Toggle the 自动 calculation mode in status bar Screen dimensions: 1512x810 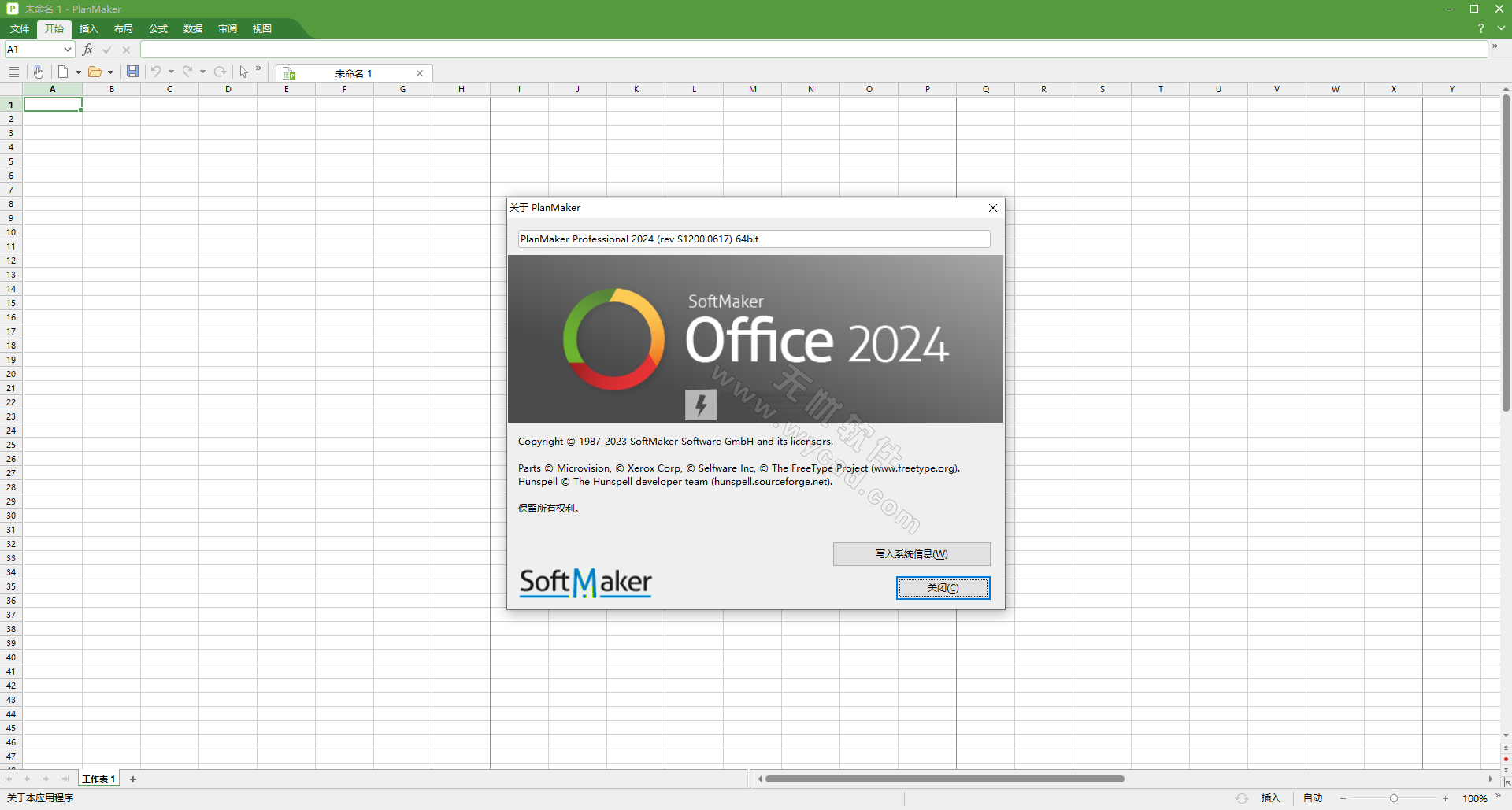point(1313,798)
